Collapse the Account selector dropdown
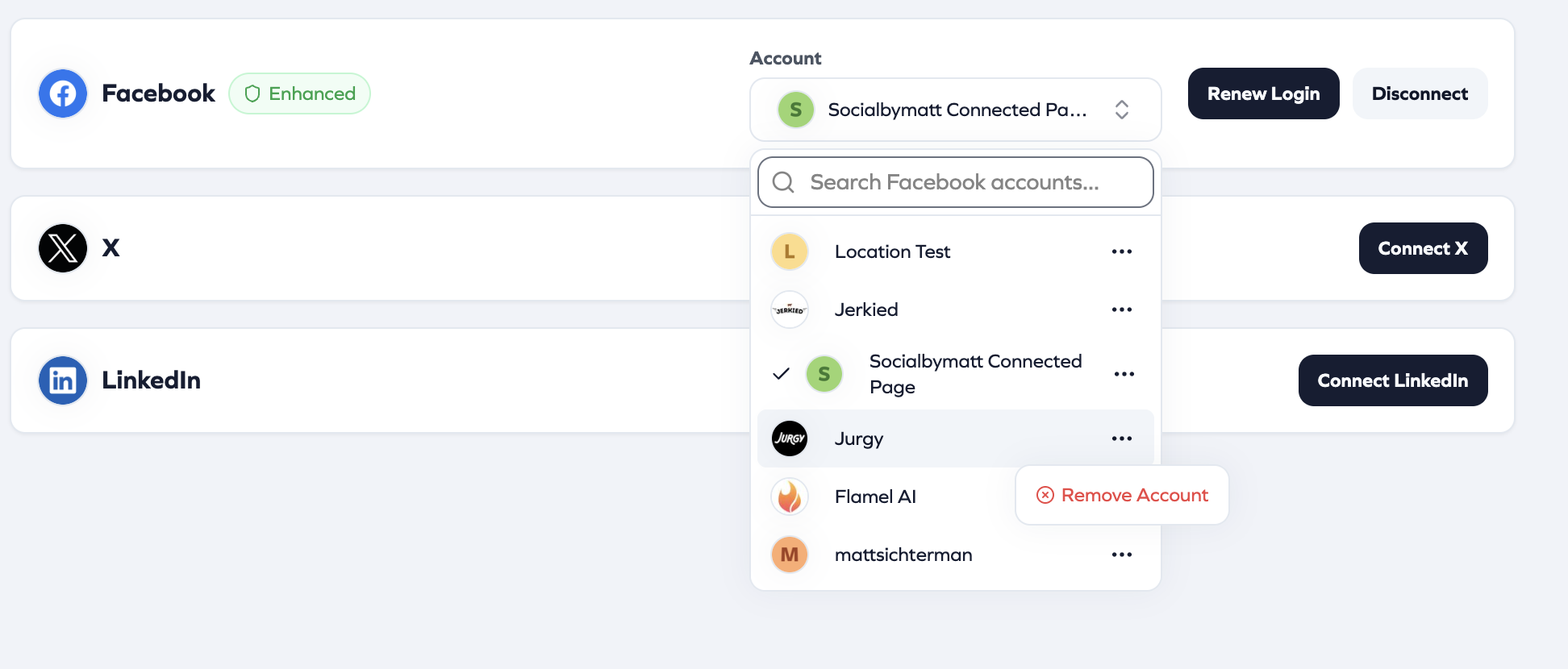Image resolution: width=1568 pixels, height=669 pixels. (956, 110)
